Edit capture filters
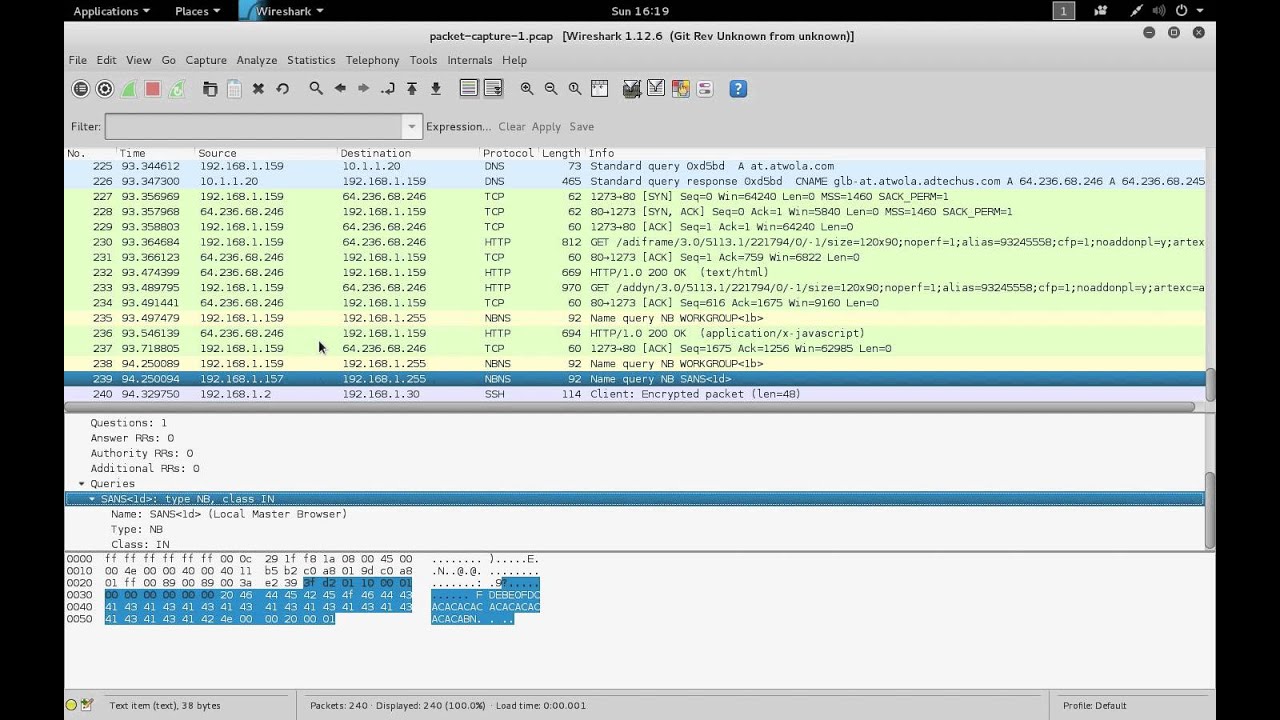The image size is (1280, 720). (x=632, y=89)
